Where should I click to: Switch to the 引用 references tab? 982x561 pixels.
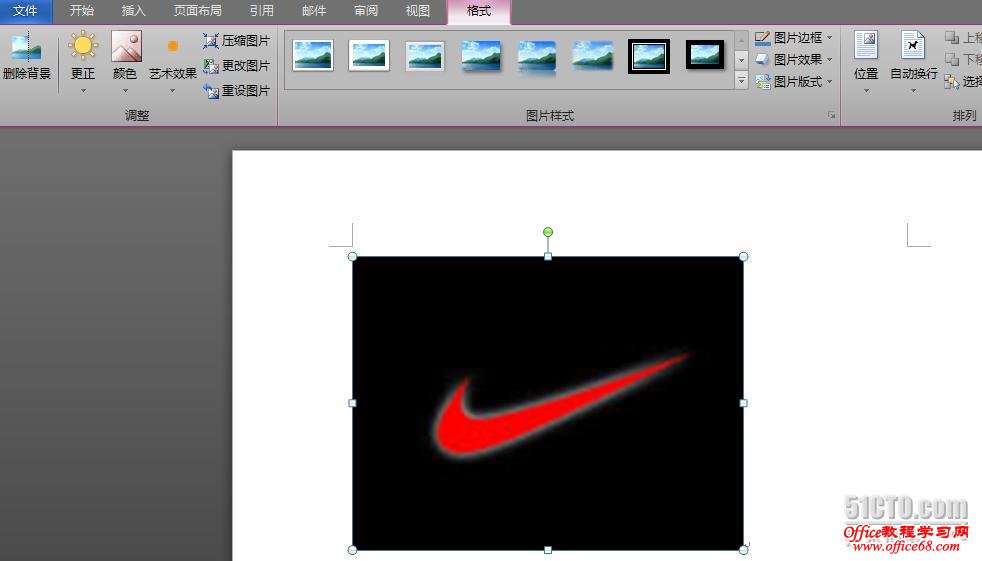(x=261, y=11)
